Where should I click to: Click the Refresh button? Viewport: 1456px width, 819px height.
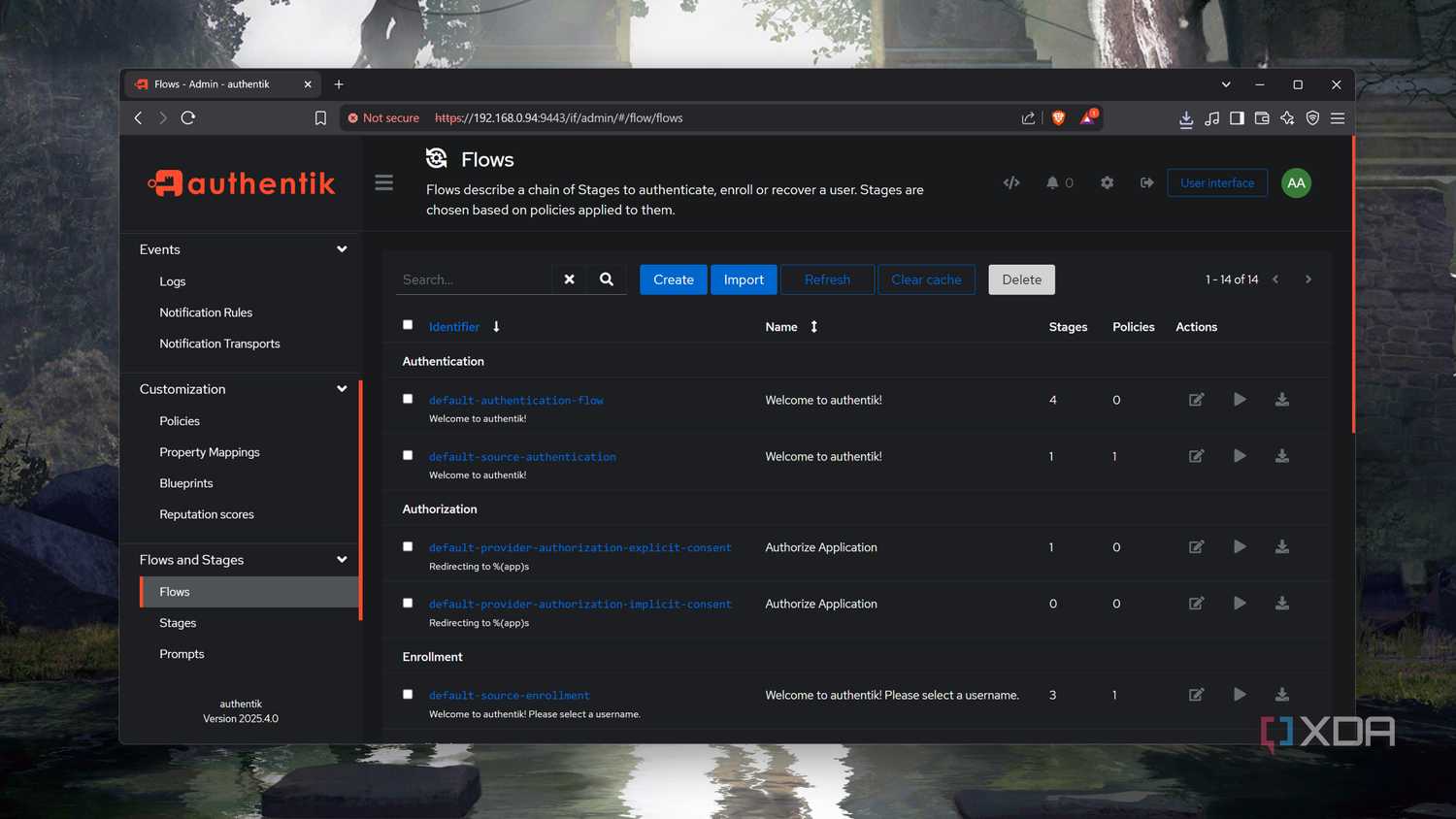coord(827,279)
